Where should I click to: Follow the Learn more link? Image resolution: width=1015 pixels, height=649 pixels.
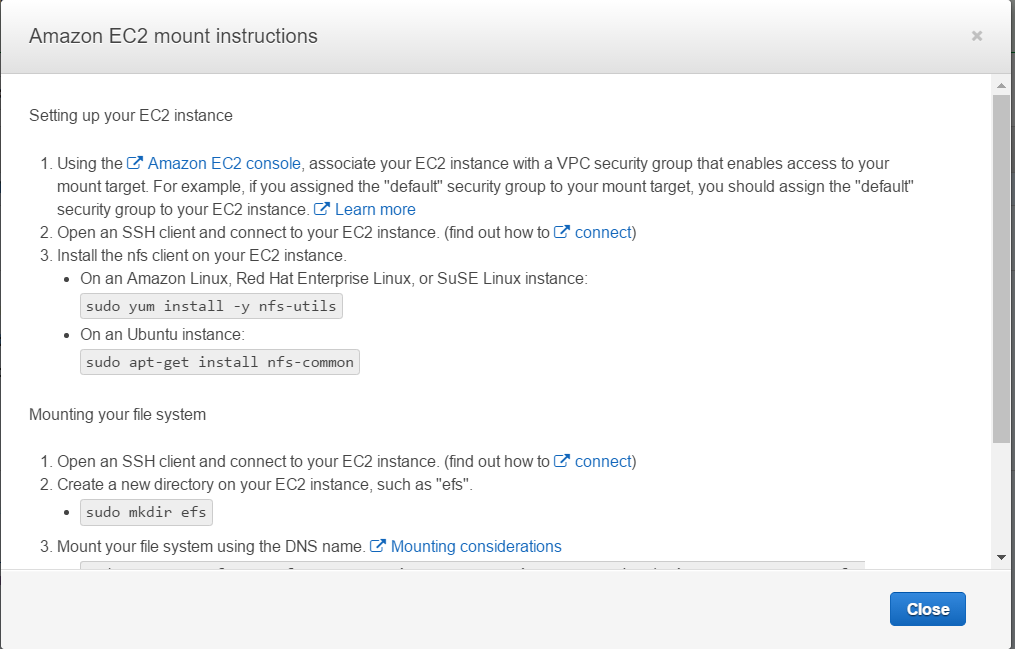pyautogui.click(x=375, y=209)
